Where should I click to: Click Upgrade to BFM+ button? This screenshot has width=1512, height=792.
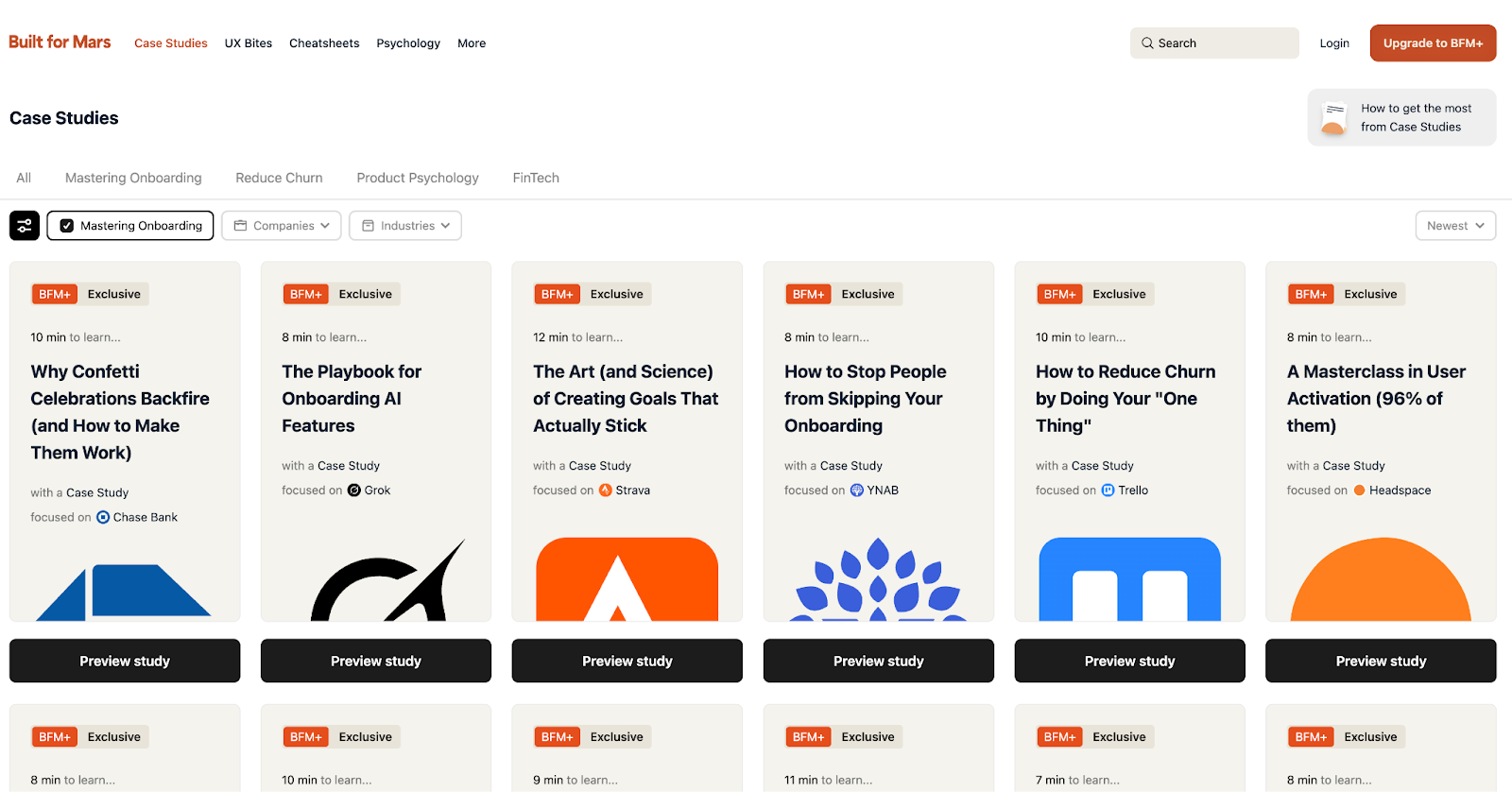[x=1433, y=43]
